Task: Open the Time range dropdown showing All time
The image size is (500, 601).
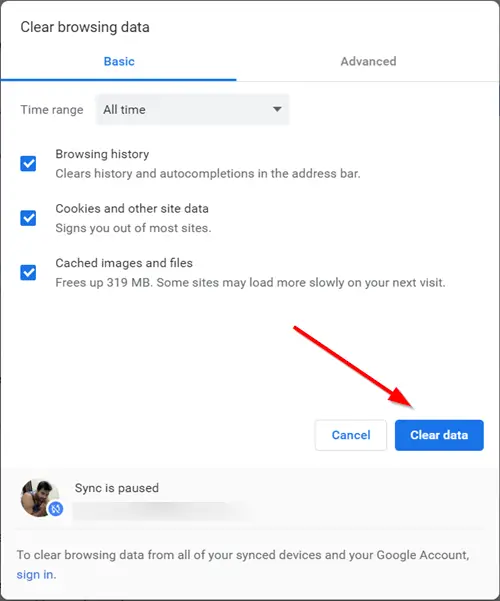Action: pos(192,110)
